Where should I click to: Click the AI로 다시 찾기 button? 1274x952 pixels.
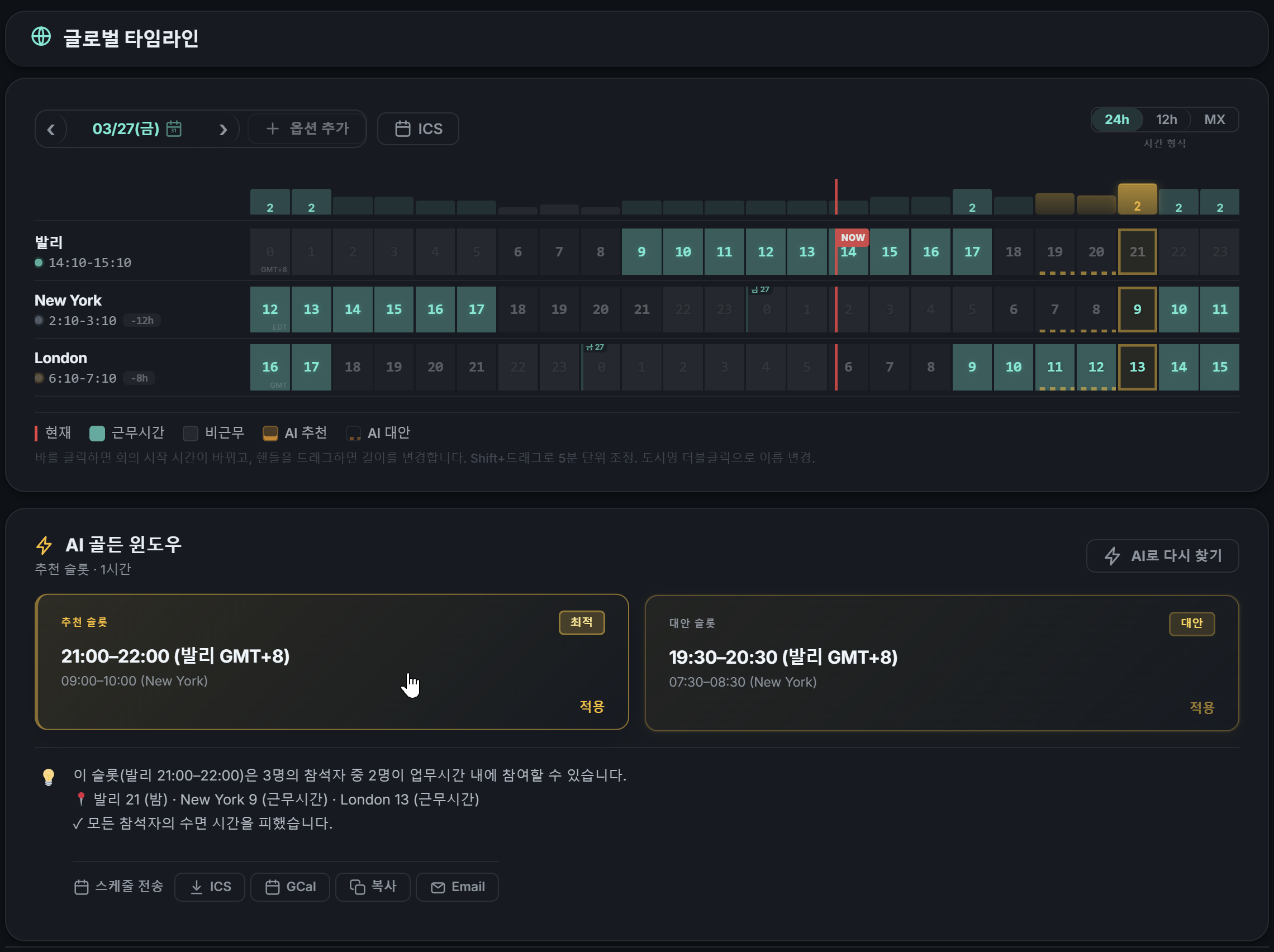(x=1162, y=556)
